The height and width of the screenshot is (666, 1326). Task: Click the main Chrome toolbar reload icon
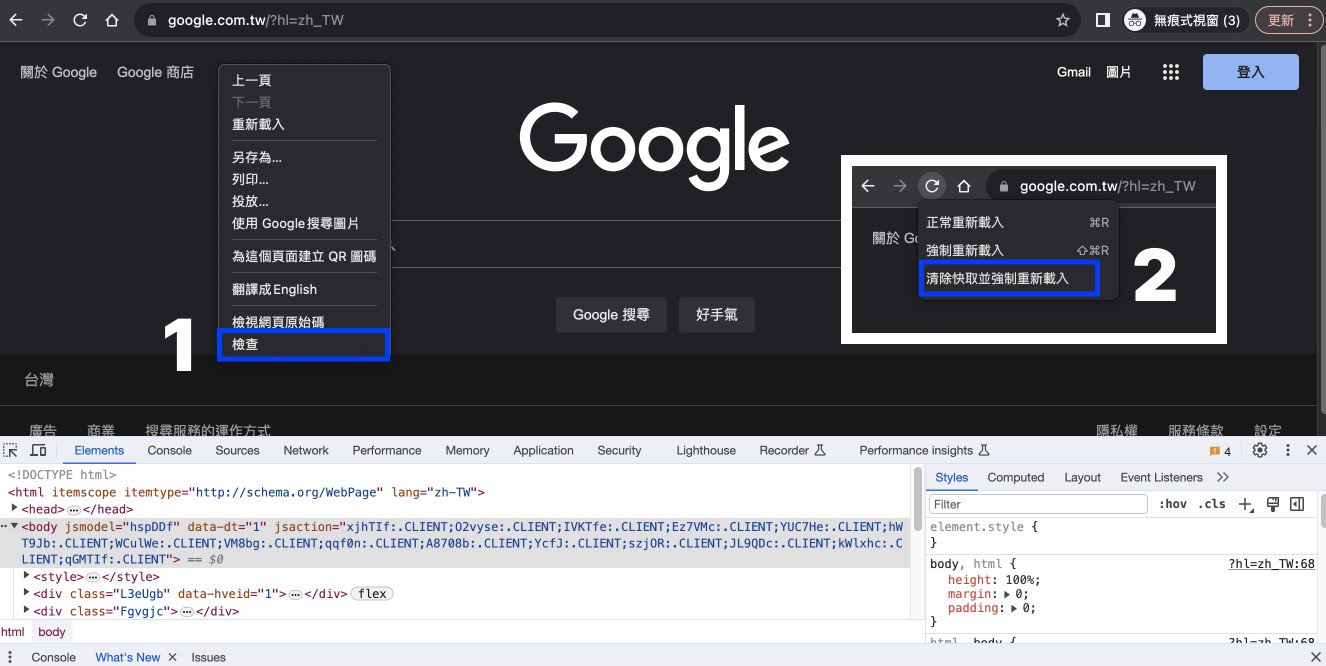pyautogui.click(x=80, y=20)
